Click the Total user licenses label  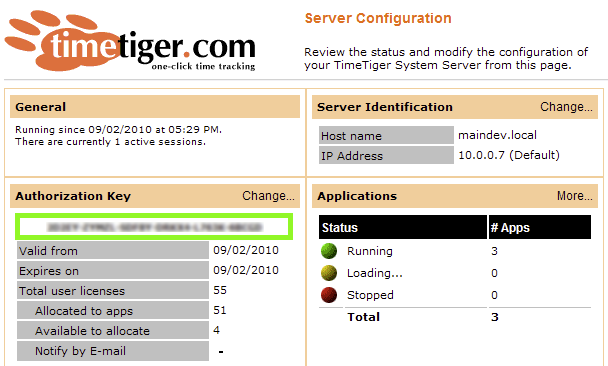click(113, 290)
